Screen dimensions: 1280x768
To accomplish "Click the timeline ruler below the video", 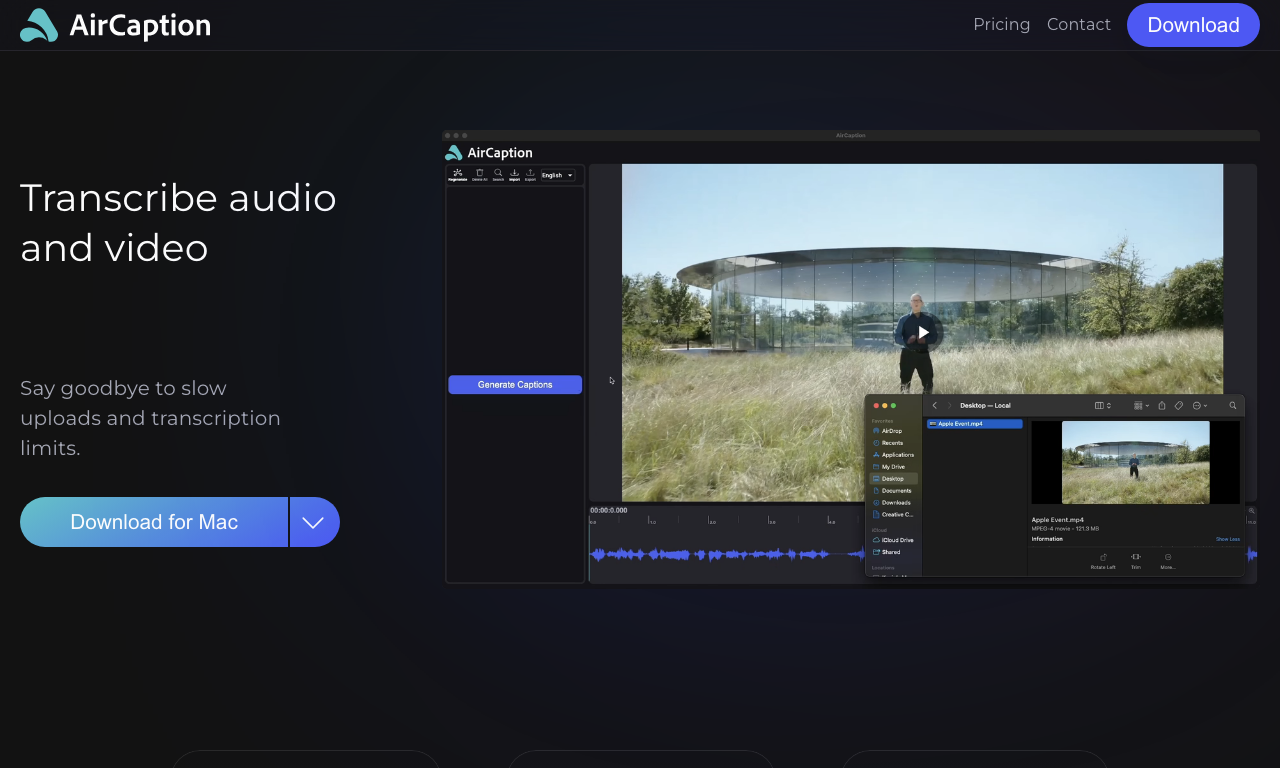I will (727, 520).
